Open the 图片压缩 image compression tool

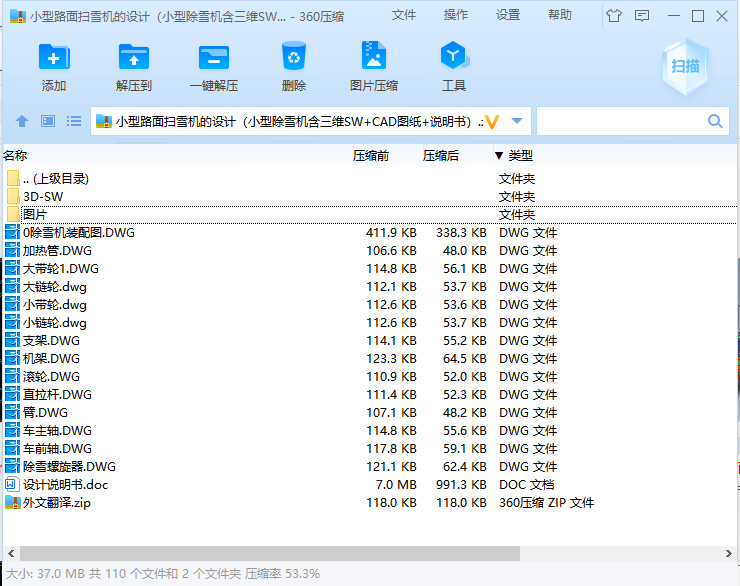pyautogui.click(x=374, y=56)
